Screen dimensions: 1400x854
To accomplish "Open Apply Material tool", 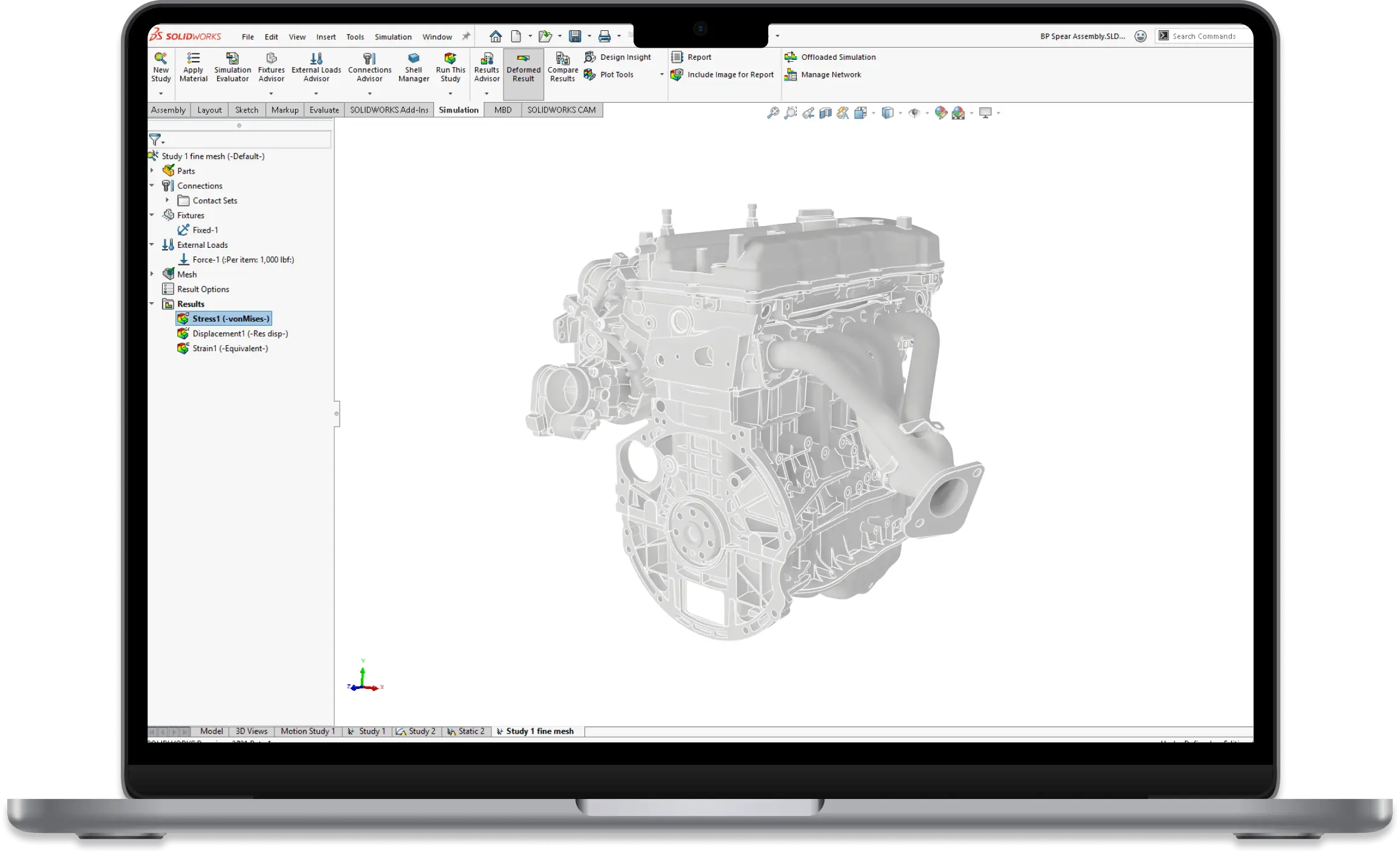I will click(193, 68).
